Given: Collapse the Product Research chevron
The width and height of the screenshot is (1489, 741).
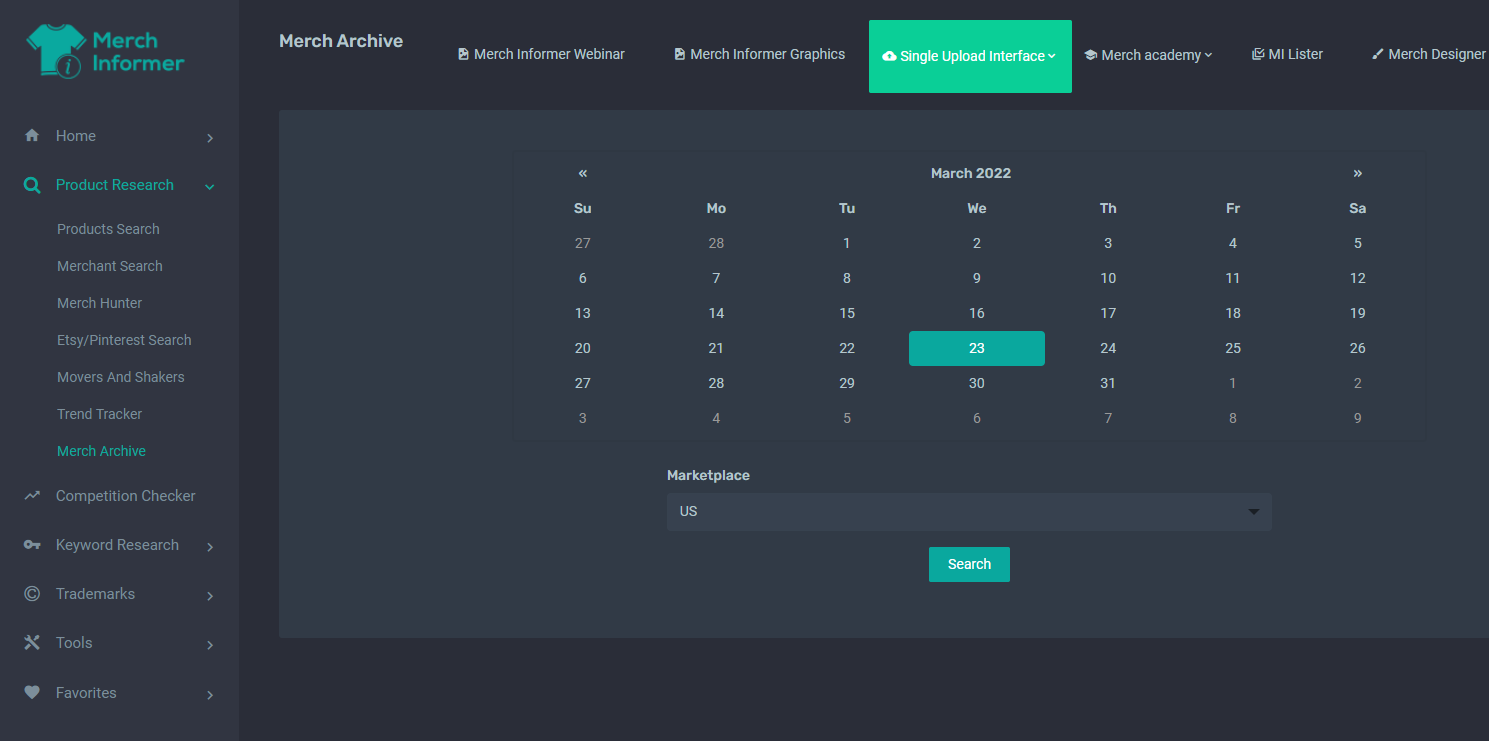Looking at the screenshot, I should coord(210,186).
